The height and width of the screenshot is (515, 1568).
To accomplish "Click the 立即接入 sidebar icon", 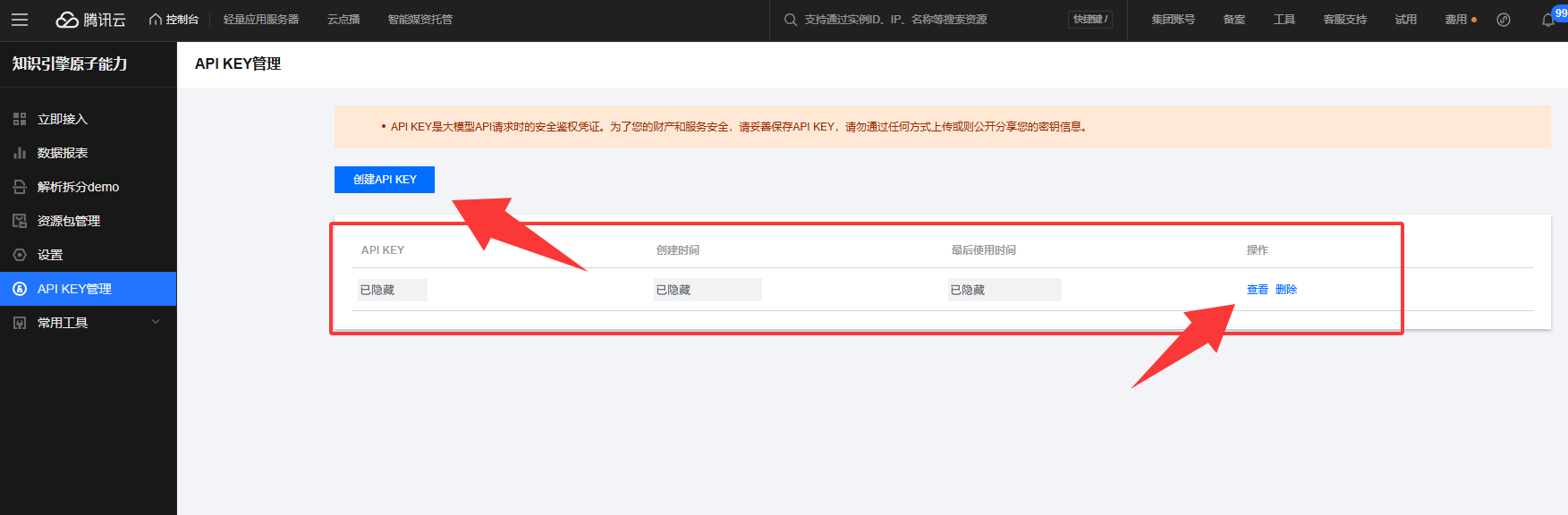I will pos(20,119).
